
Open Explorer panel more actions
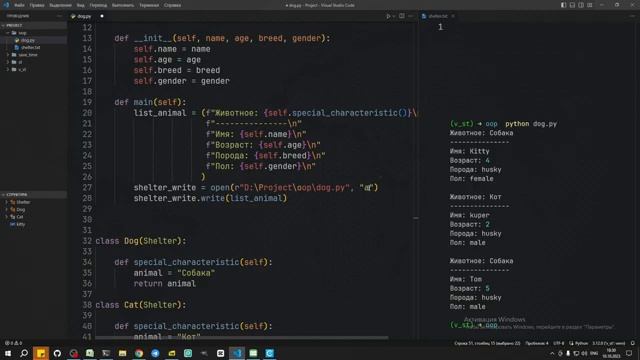tap(60, 16)
